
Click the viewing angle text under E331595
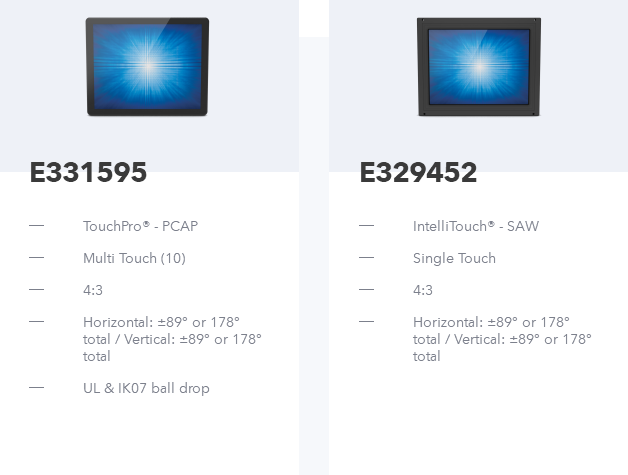coord(172,339)
